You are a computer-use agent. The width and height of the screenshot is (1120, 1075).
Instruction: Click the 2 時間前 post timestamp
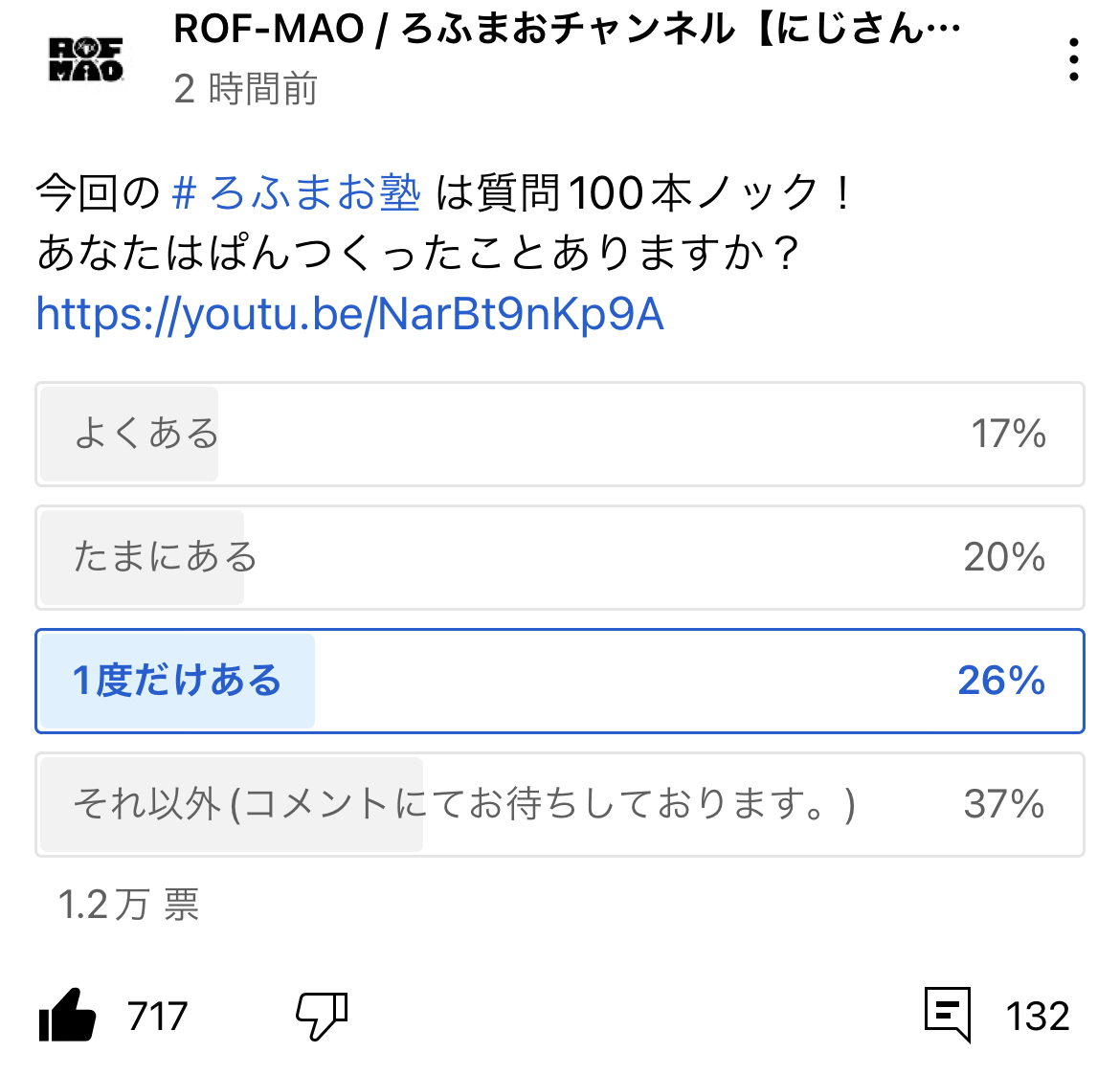tap(246, 89)
